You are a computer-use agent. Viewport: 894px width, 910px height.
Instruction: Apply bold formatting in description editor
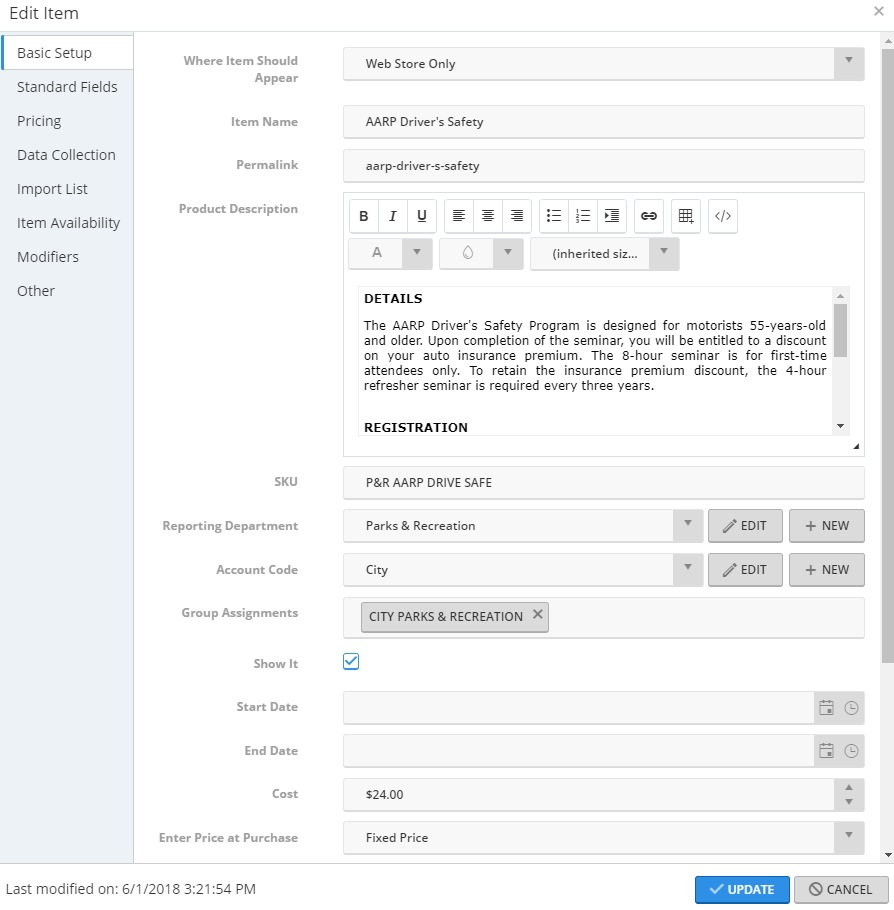364,216
